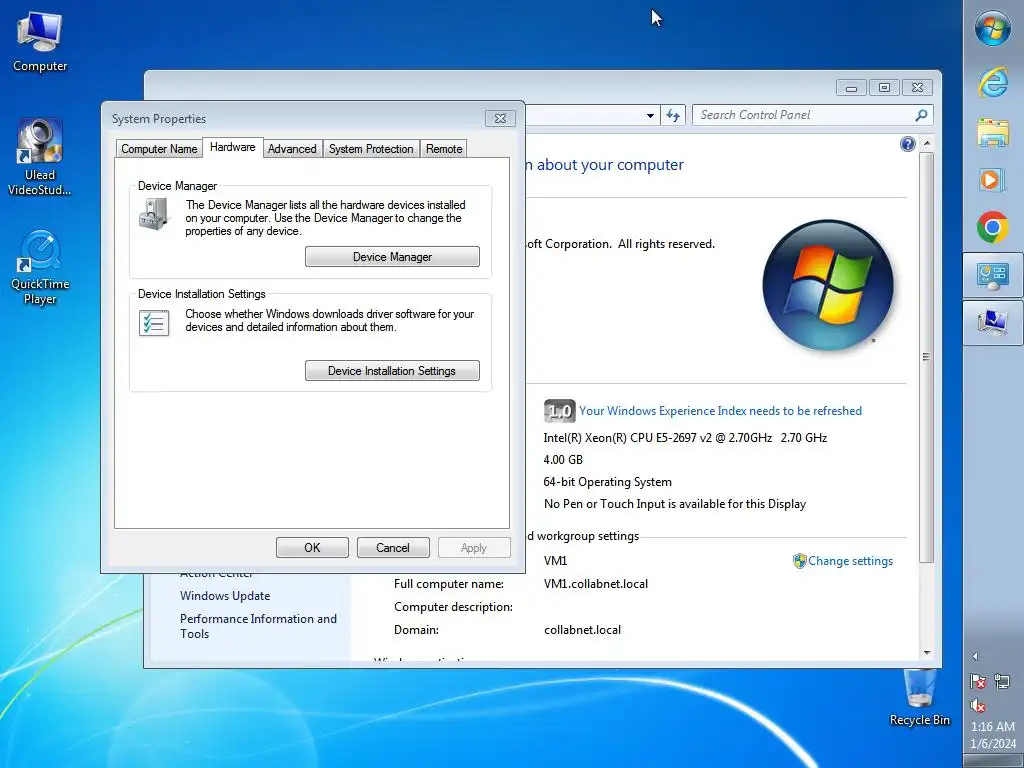Switch to the Advanced tab
The width and height of the screenshot is (1024, 768).
292,149
